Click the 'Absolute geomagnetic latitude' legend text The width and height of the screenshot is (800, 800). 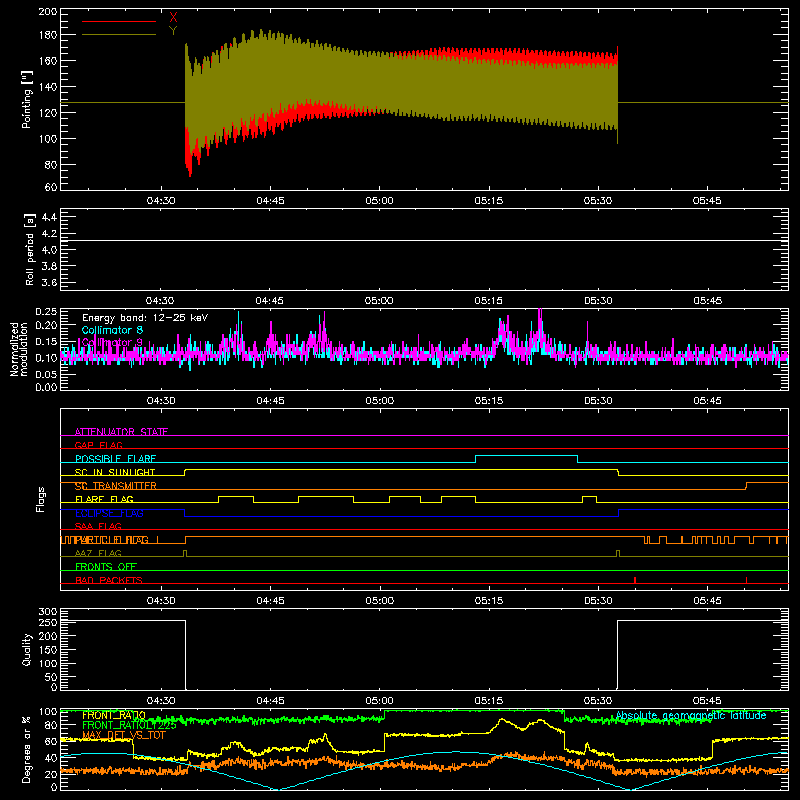tap(691, 716)
